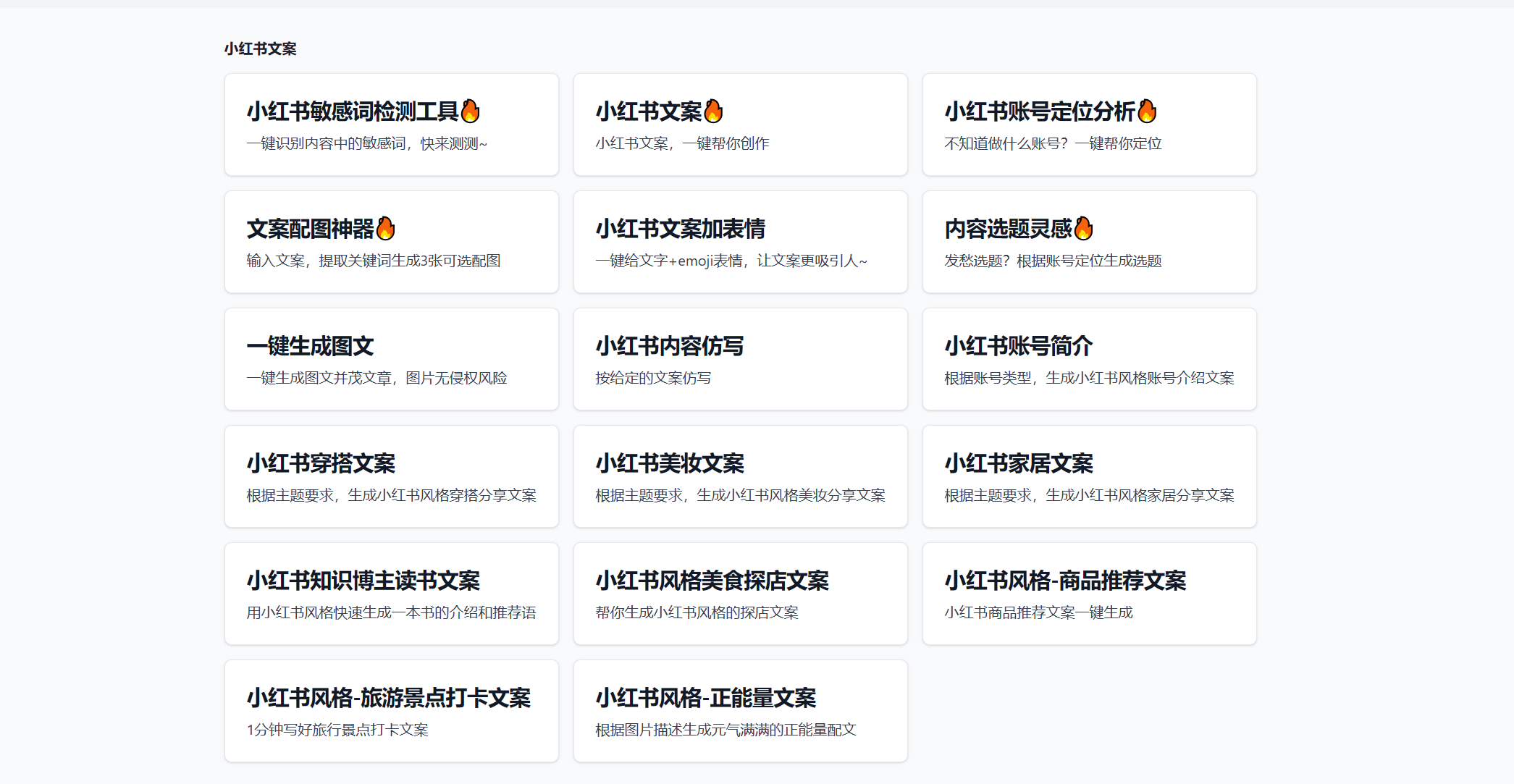Click the text 发愁选题？根据账号定位生成选题

tap(1053, 261)
